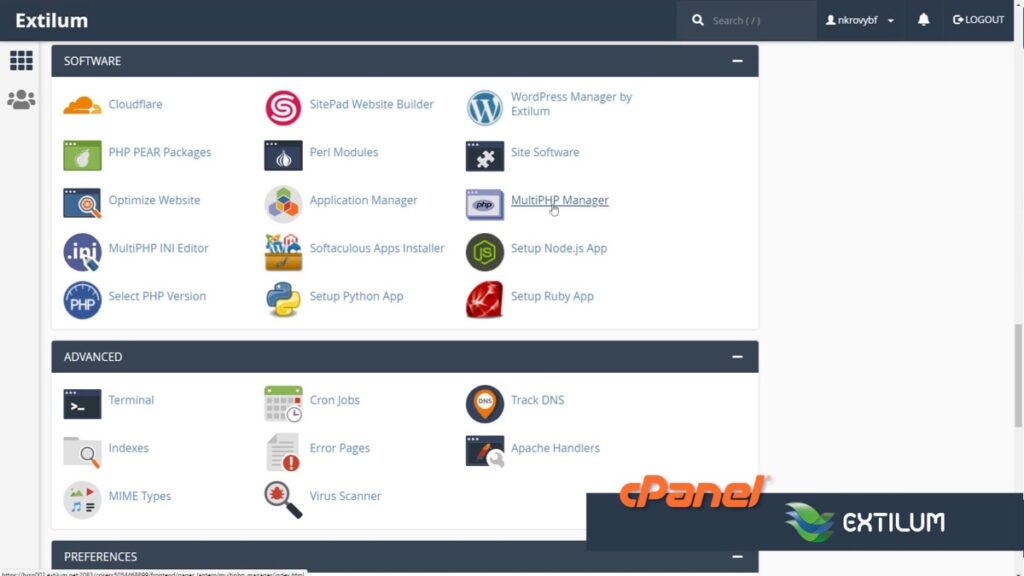The image size is (1024, 576).
Task: Open the Site Software text link
Action: tap(545, 152)
